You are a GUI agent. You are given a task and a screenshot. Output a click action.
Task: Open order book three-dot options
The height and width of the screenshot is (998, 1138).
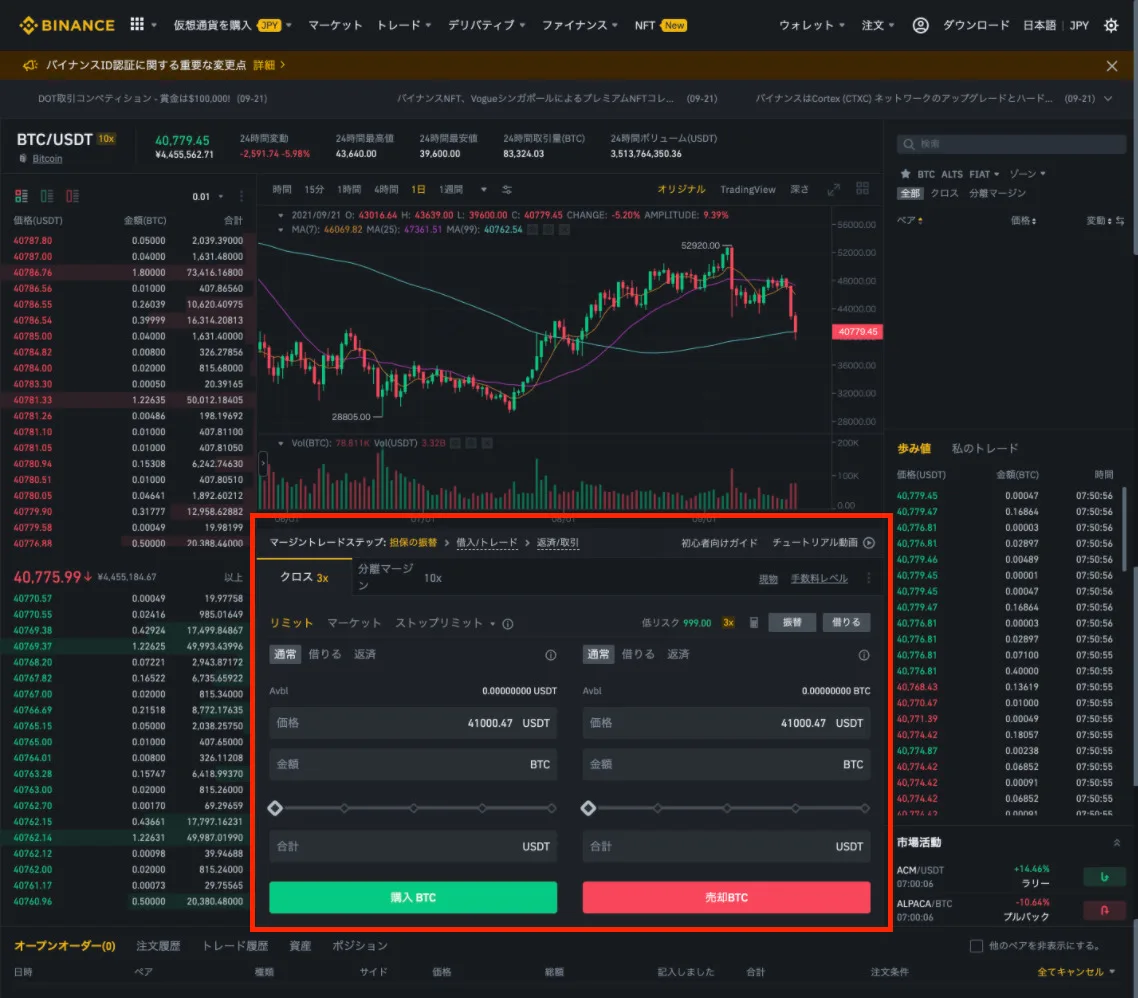(241, 197)
